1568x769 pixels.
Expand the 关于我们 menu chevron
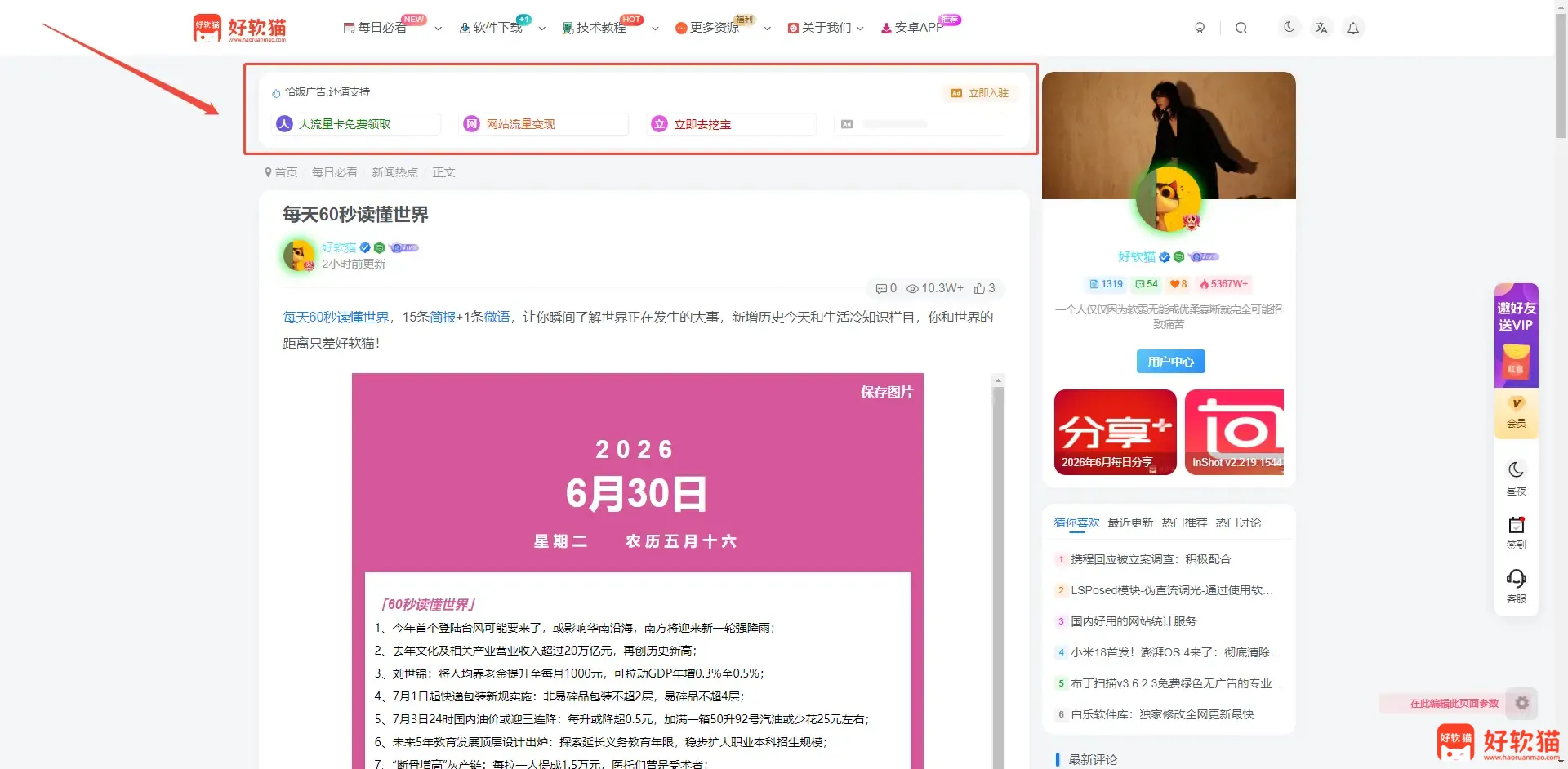pyautogui.click(x=860, y=29)
